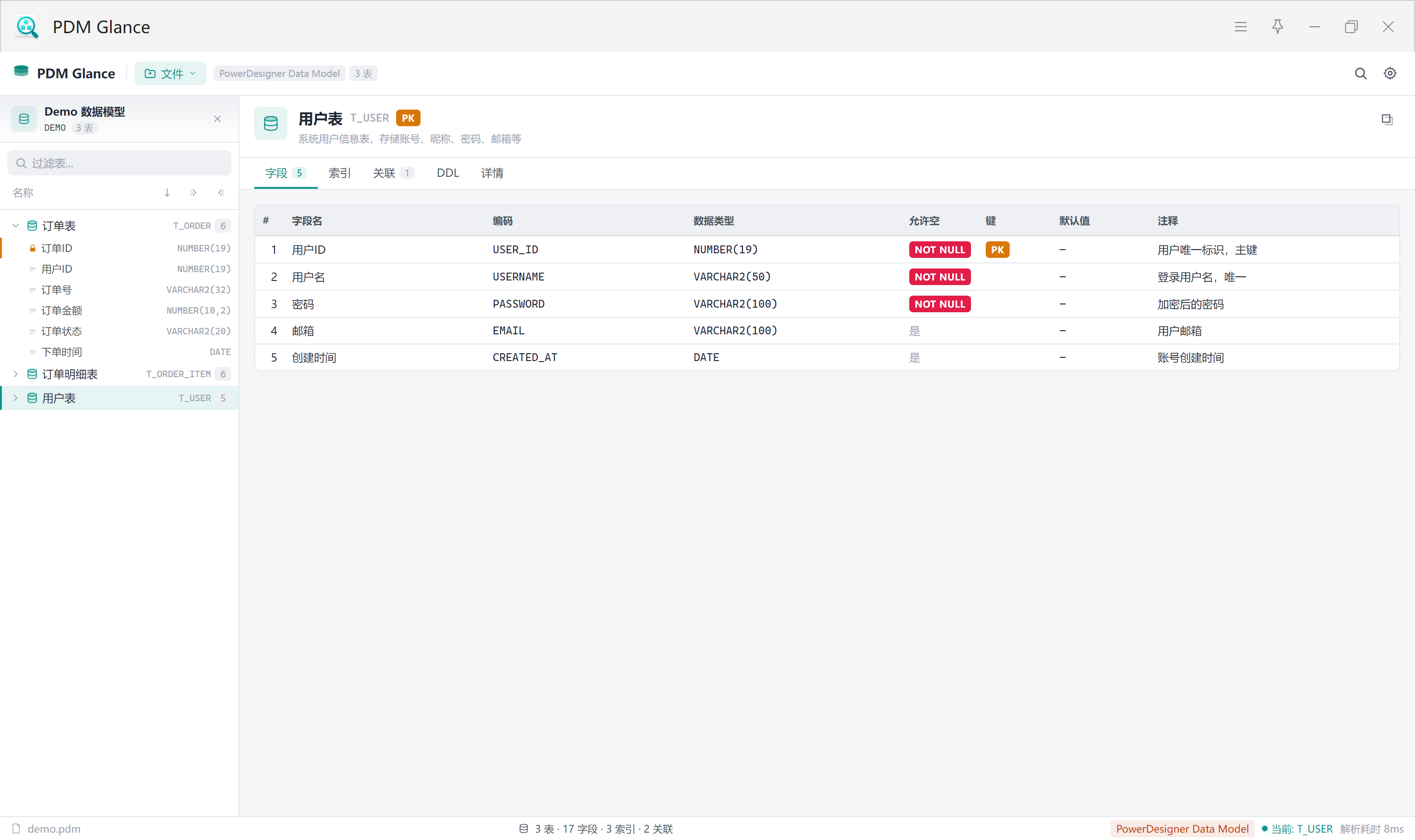Pin the window with pushpin icon
Screen dimensions: 1415x840
(1277, 27)
